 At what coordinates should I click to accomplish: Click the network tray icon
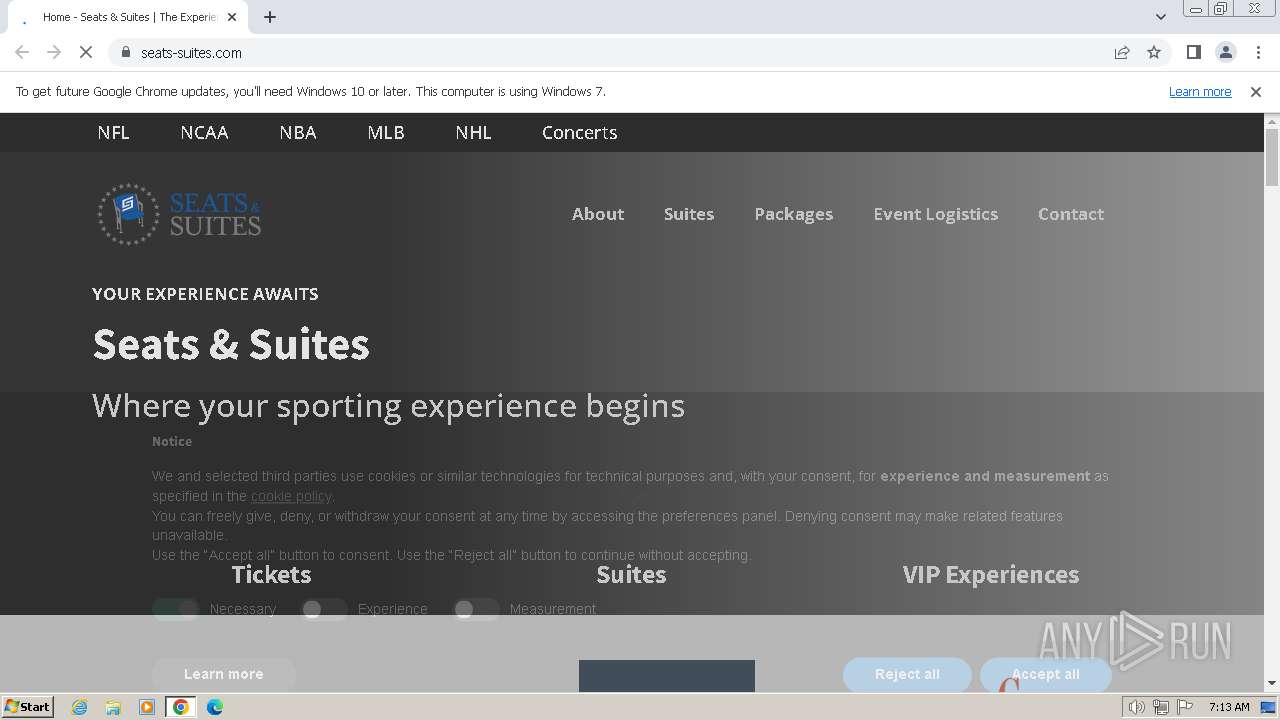tap(1161, 707)
